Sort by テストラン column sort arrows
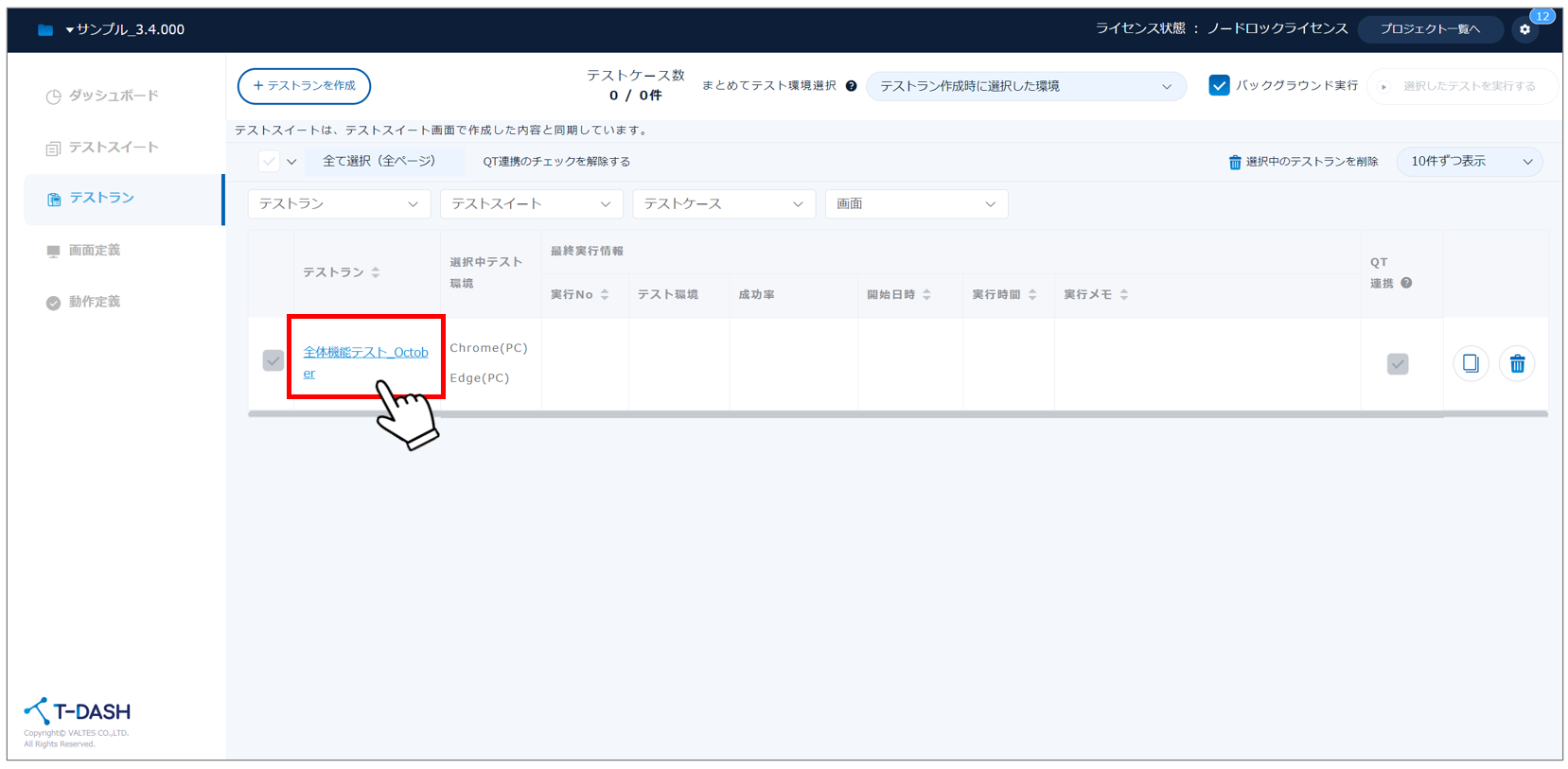The height and width of the screenshot is (769, 1568). point(376,272)
